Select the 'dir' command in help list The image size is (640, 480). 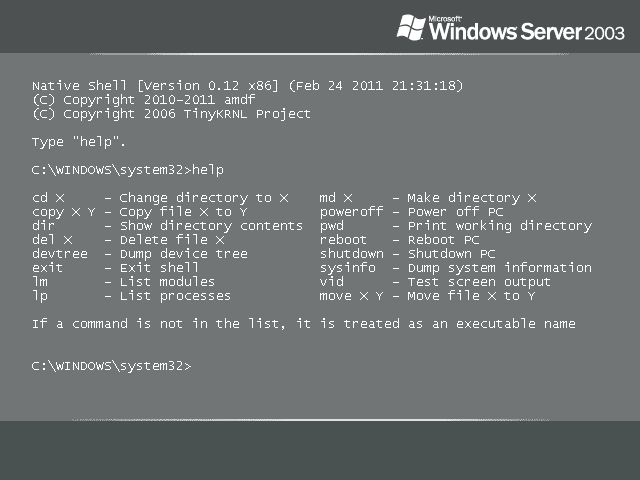tap(44, 226)
